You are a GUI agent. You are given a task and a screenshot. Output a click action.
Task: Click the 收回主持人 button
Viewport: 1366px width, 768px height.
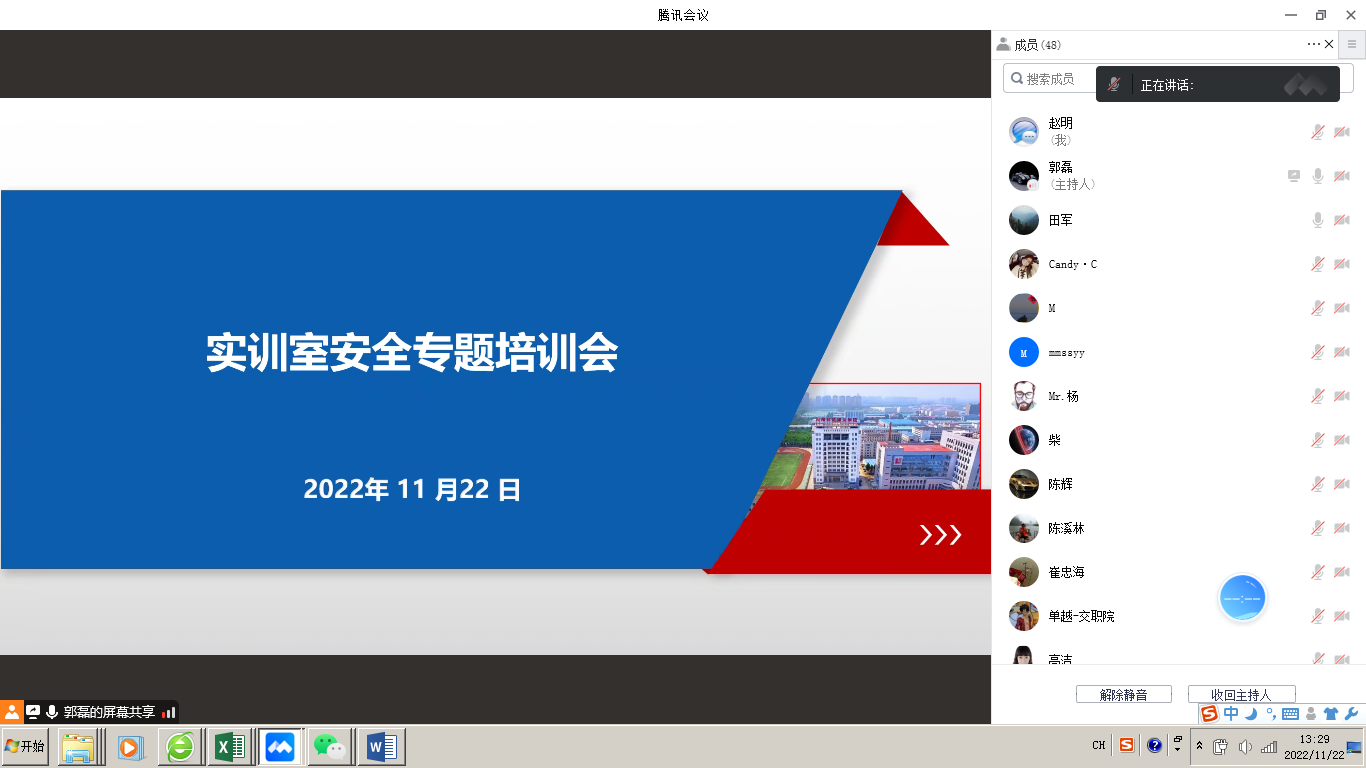[1241, 695]
